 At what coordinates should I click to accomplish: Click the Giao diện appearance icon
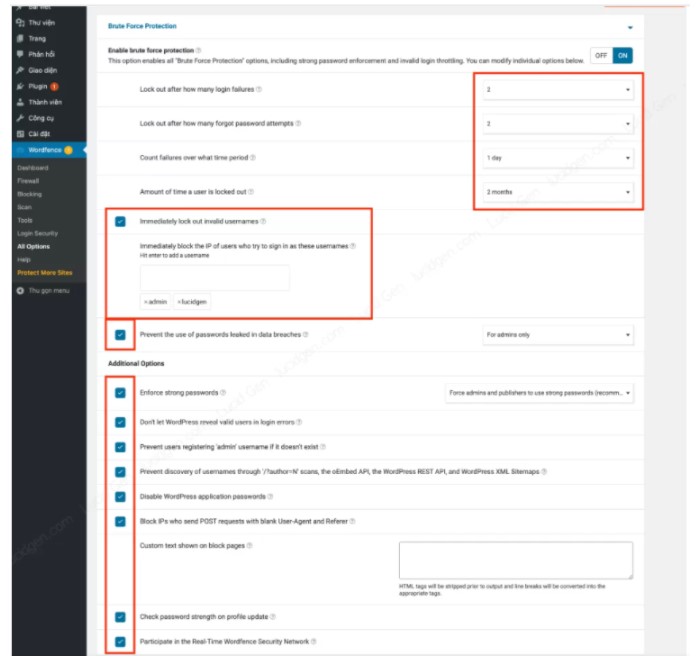(x=20, y=71)
